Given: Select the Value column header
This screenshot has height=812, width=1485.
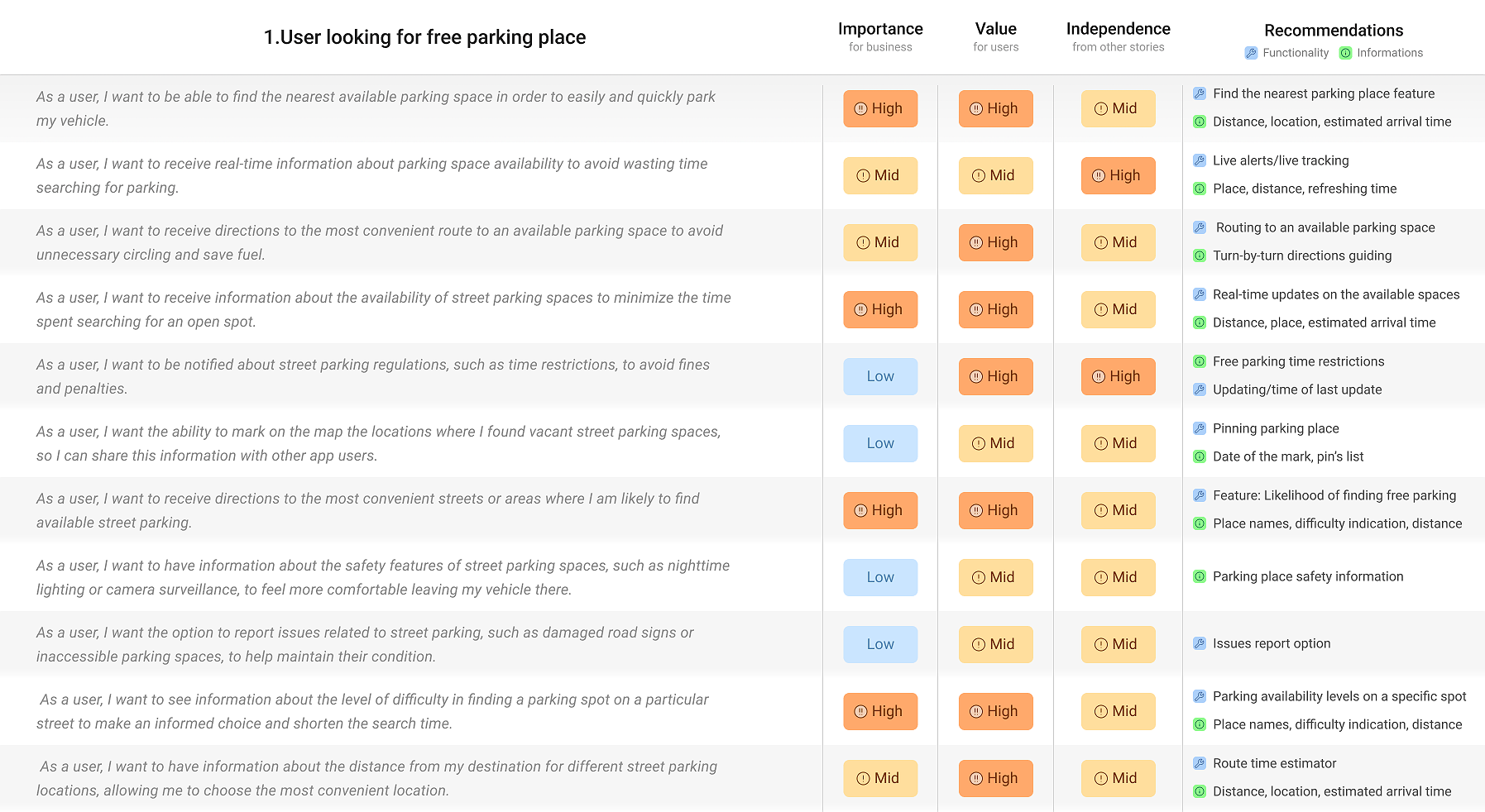Looking at the screenshot, I should (x=995, y=29).
